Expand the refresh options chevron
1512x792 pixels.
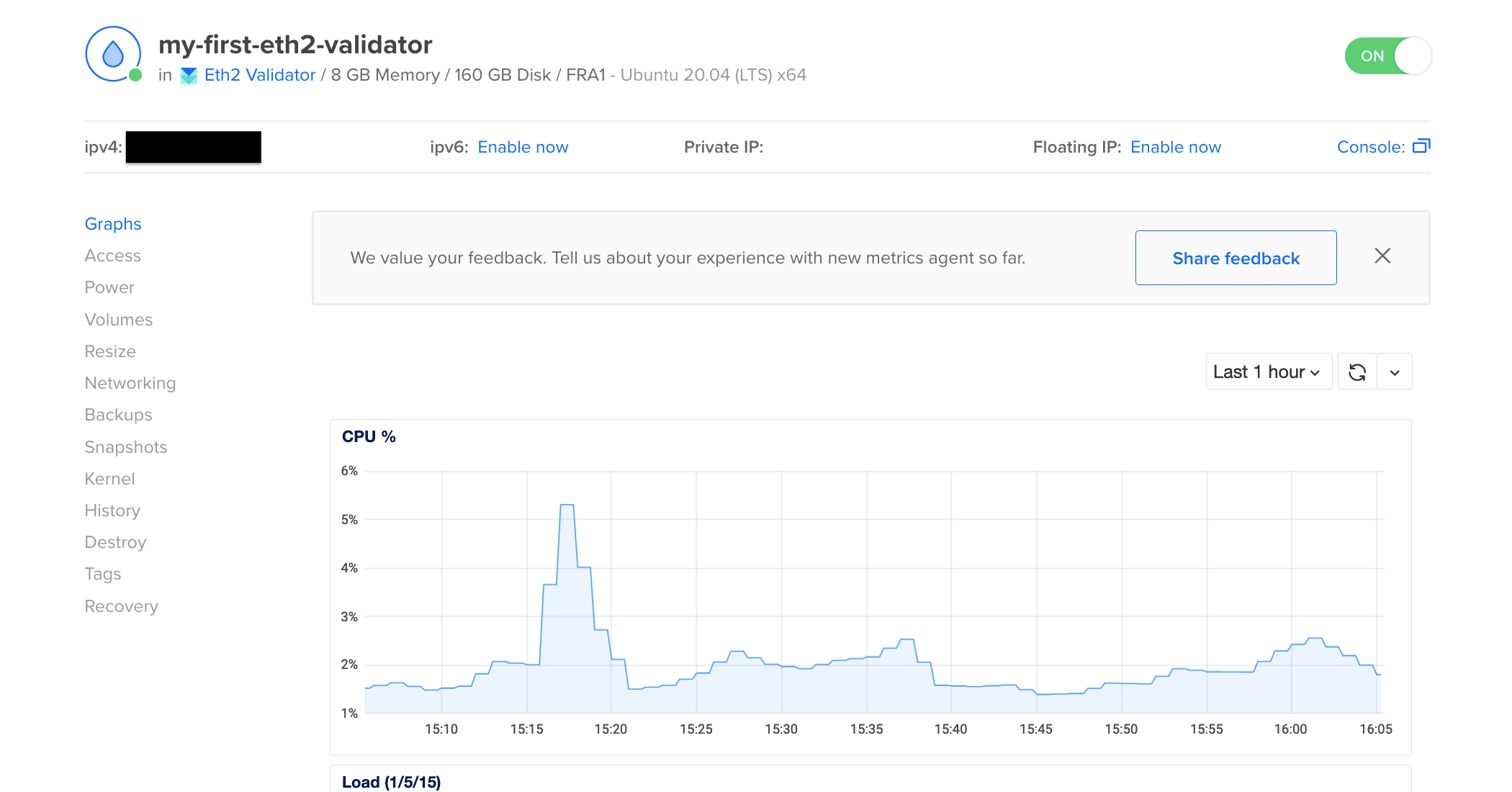[x=1395, y=372]
